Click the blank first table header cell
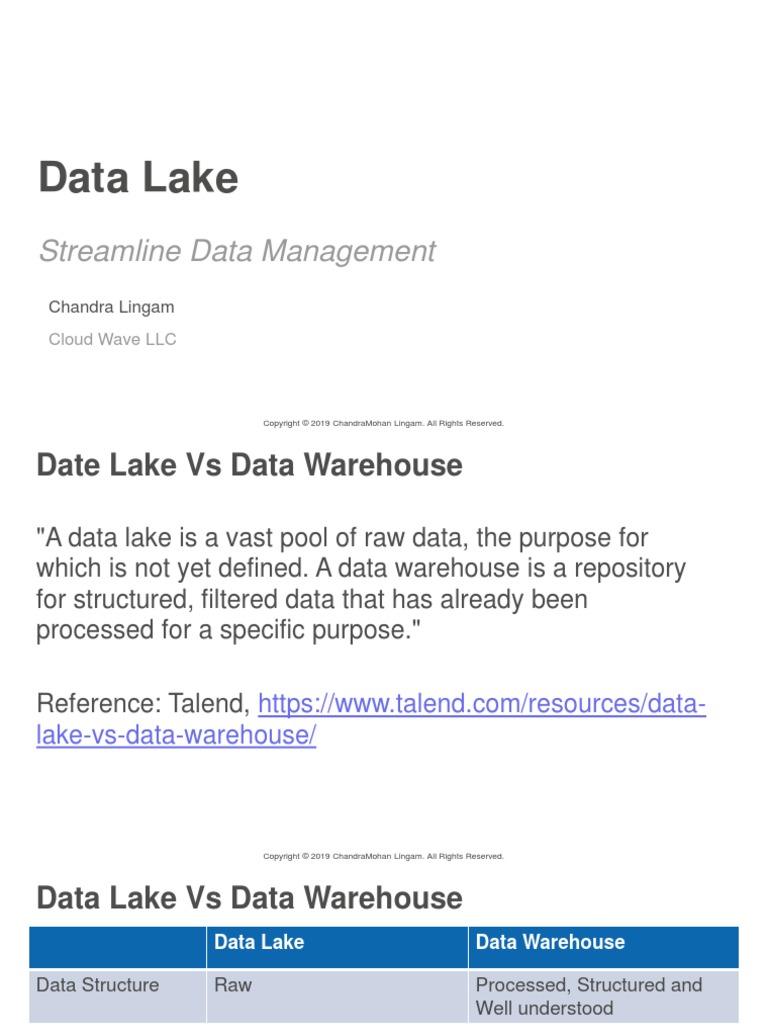 pyautogui.click(x=117, y=947)
